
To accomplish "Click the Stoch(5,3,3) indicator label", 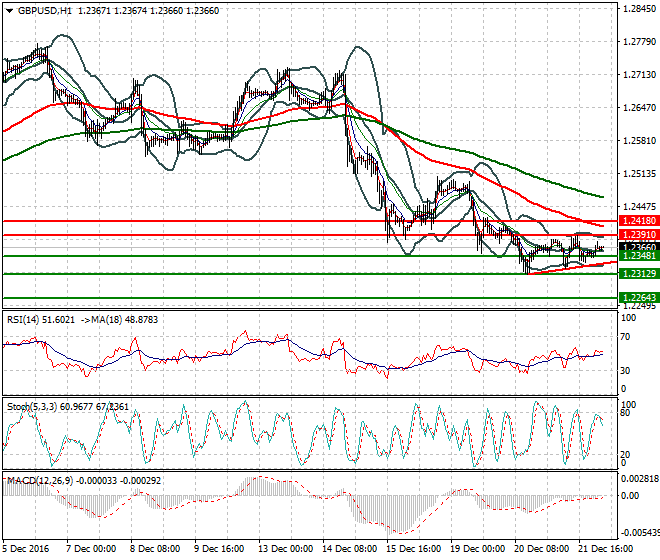I will click(68, 407).
